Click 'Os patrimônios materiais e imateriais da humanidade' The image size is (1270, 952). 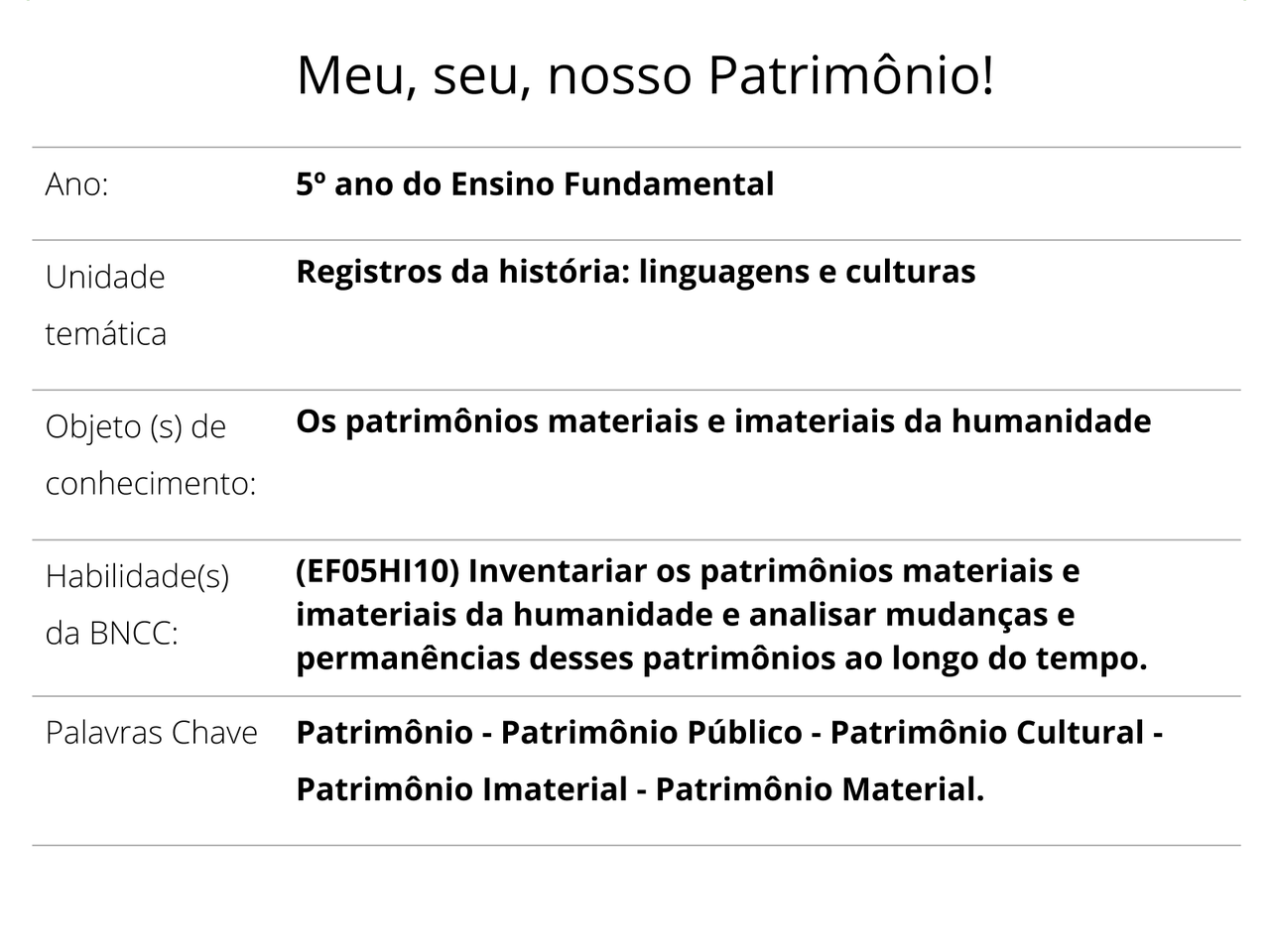tap(723, 421)
